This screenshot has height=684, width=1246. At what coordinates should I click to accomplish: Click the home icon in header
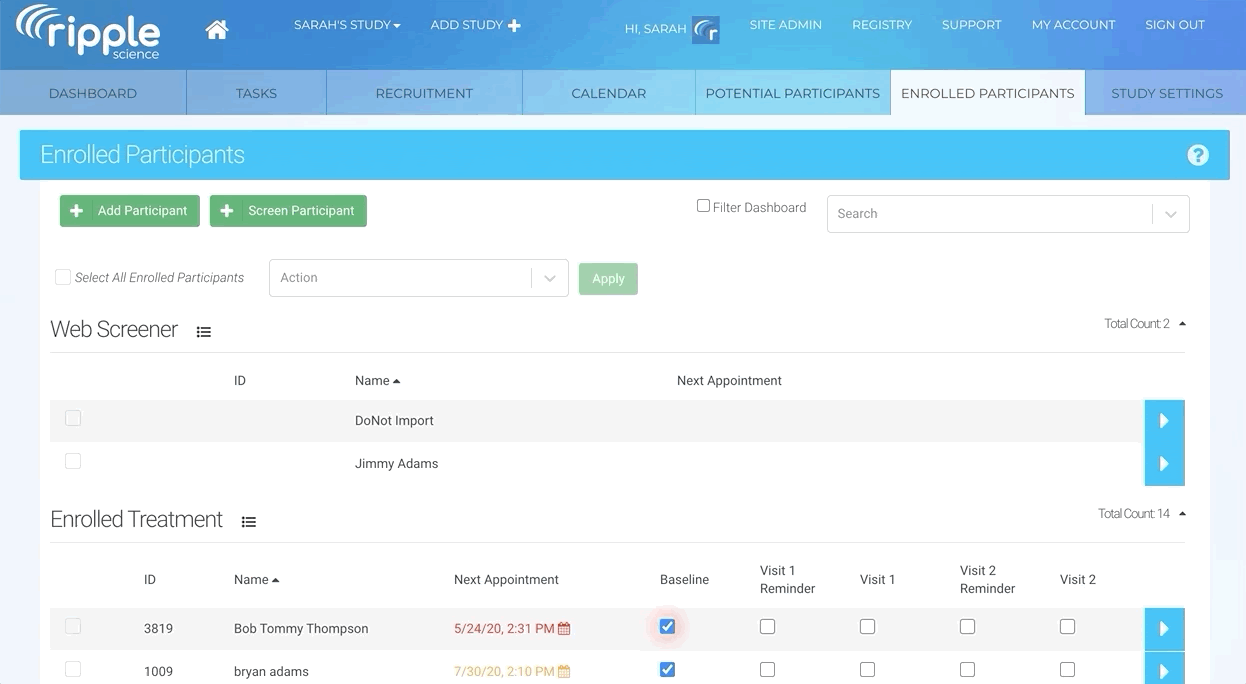(216, 29)
